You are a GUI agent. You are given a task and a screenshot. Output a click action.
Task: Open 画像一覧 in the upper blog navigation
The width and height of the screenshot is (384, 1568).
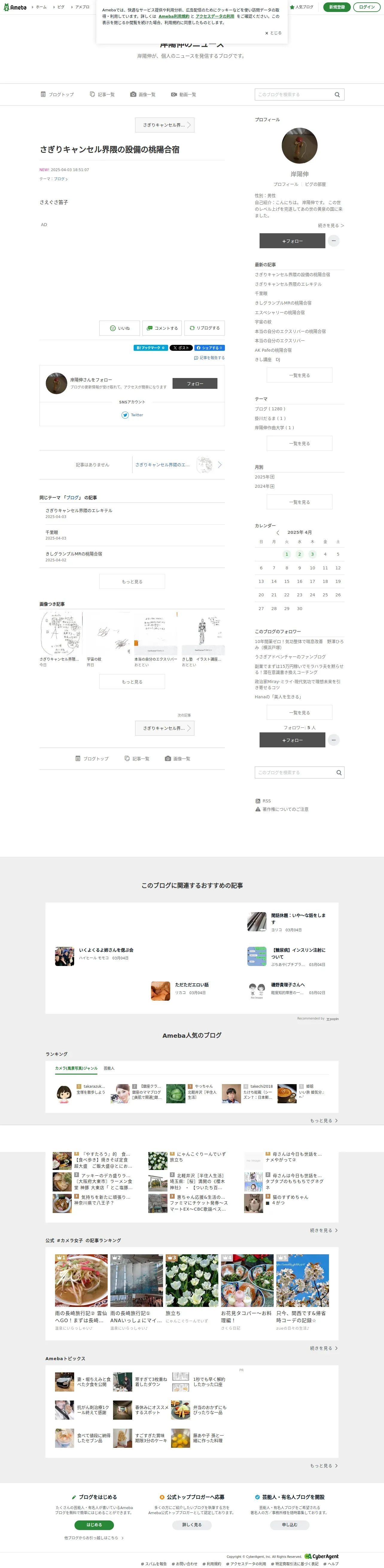coord(142,94)
